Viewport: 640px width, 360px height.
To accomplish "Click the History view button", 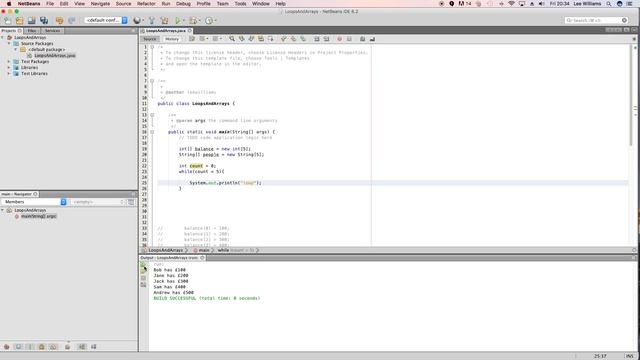I will (172, 39).
